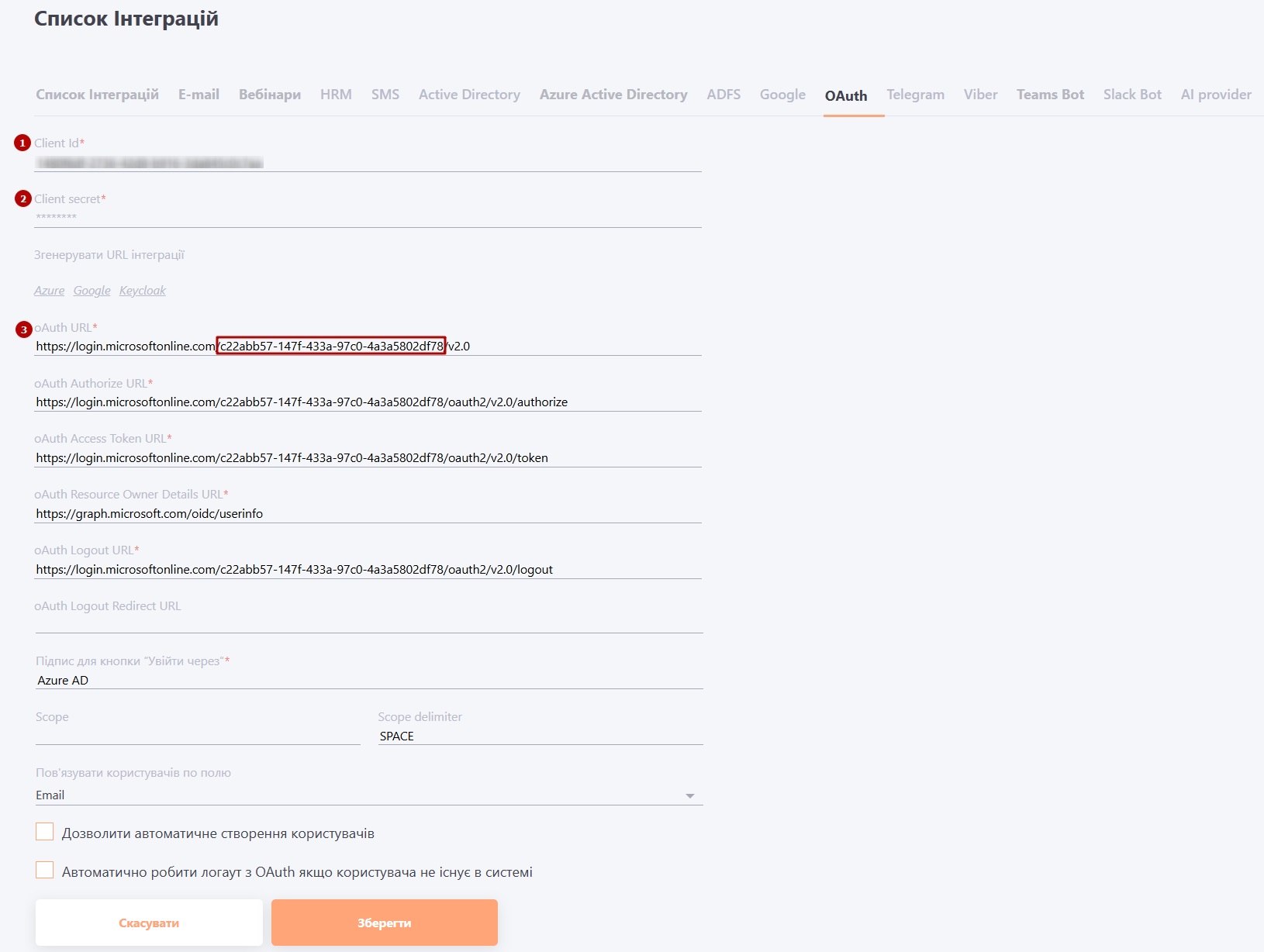
Task: Select the AI provider tab
Action: click(x=1215, y=95)
